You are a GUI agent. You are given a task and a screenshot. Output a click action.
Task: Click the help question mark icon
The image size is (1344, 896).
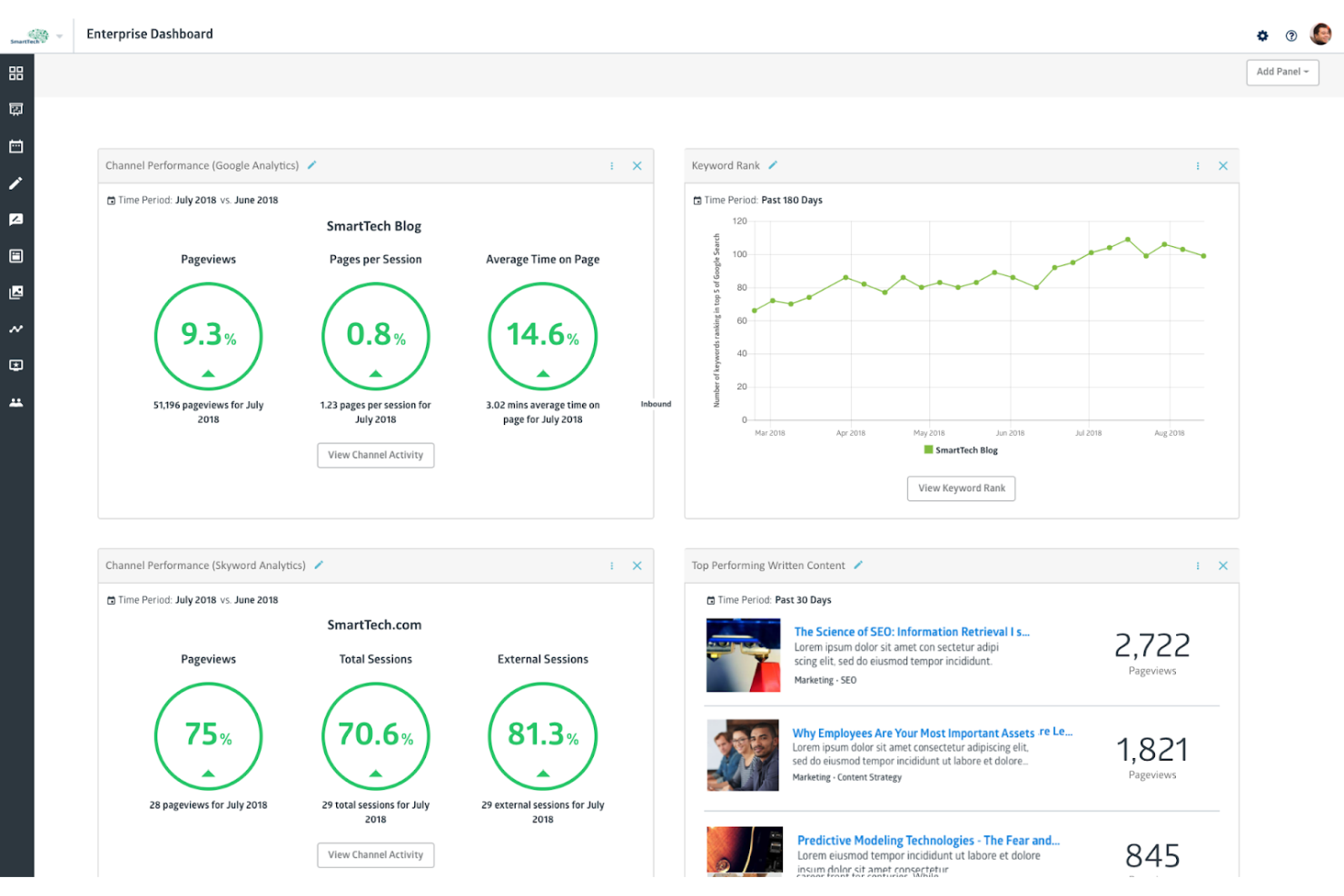click(1291, 36)
